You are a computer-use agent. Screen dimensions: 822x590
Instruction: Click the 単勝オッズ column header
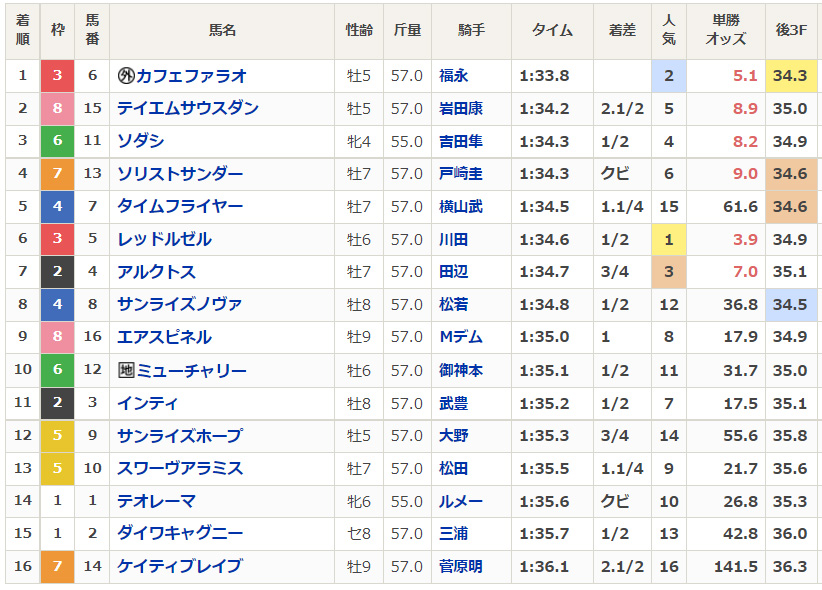point(726,30)
